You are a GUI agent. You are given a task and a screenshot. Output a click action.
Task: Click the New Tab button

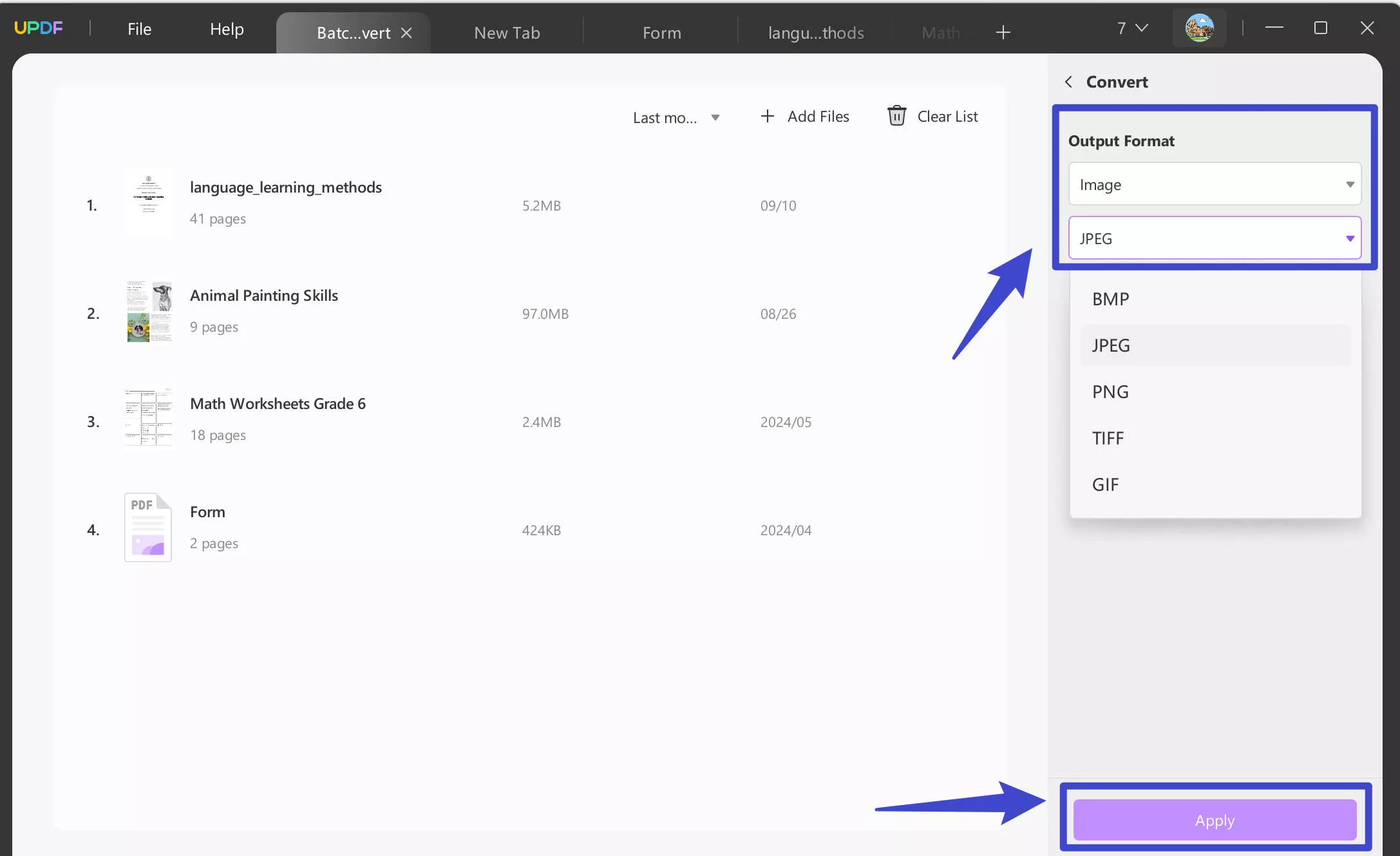(507, 32)
